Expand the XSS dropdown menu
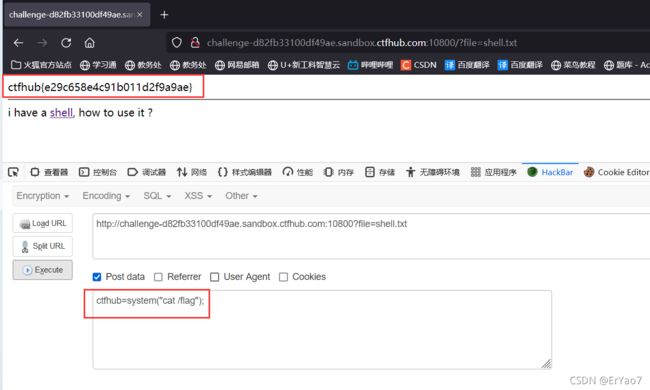This screenshot has height=390, width=650. point(198,196)
